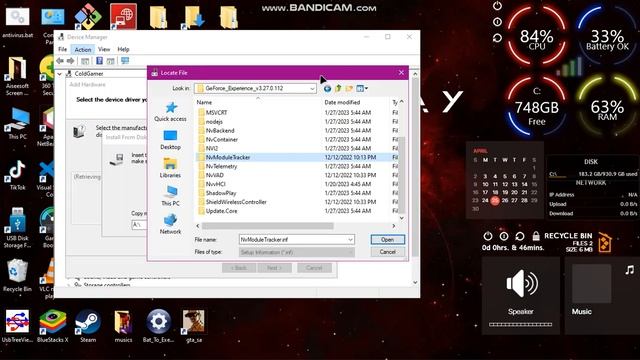Go up one level folder icon
The image size is (640, 360).
pos(338,88)
